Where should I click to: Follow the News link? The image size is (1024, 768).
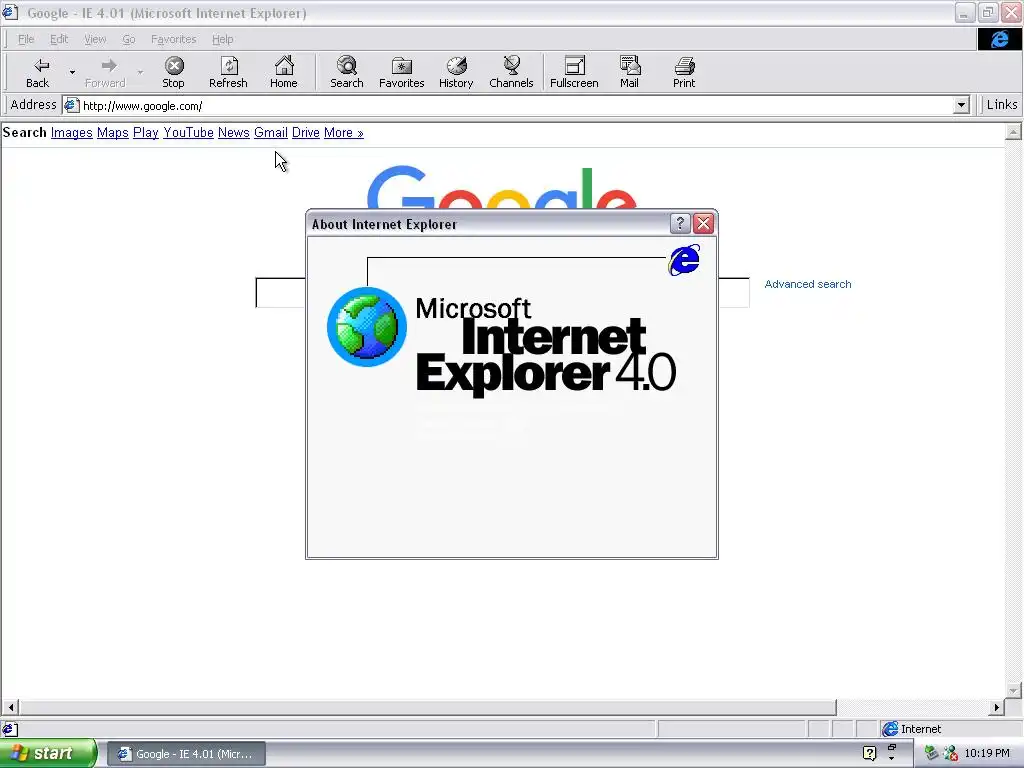[x=234, y=133]
